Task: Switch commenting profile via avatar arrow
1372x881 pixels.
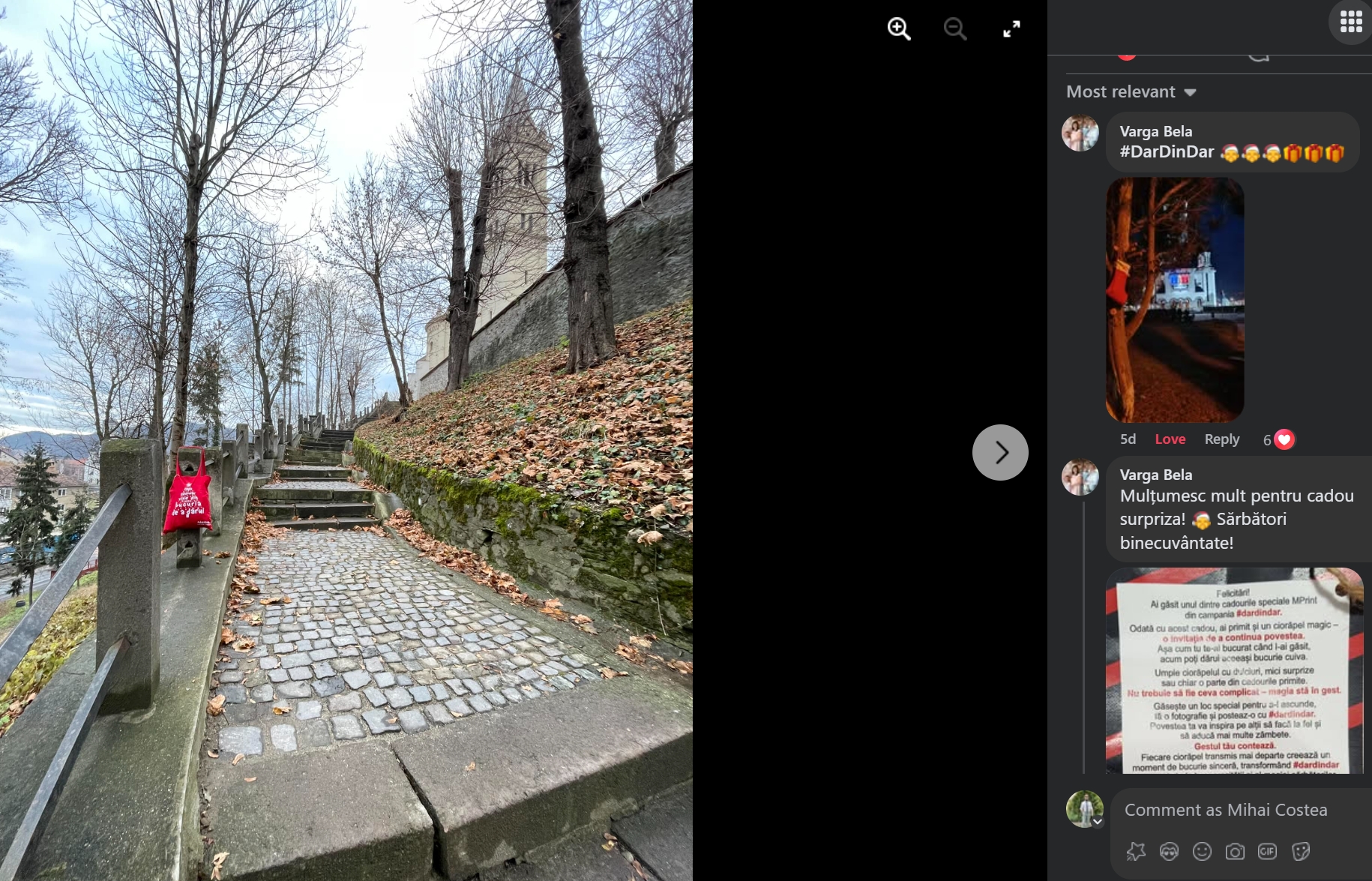Action: click(1098, 822)
